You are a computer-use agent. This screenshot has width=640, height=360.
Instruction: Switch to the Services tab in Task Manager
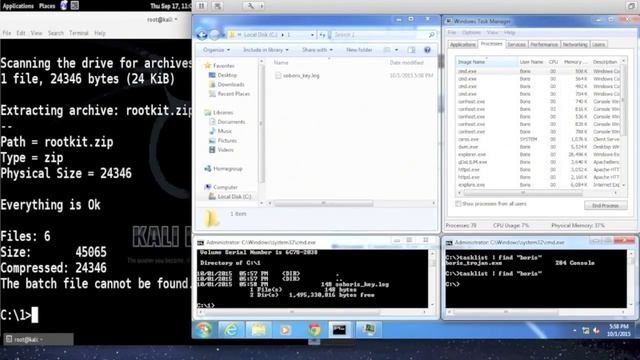516,44
